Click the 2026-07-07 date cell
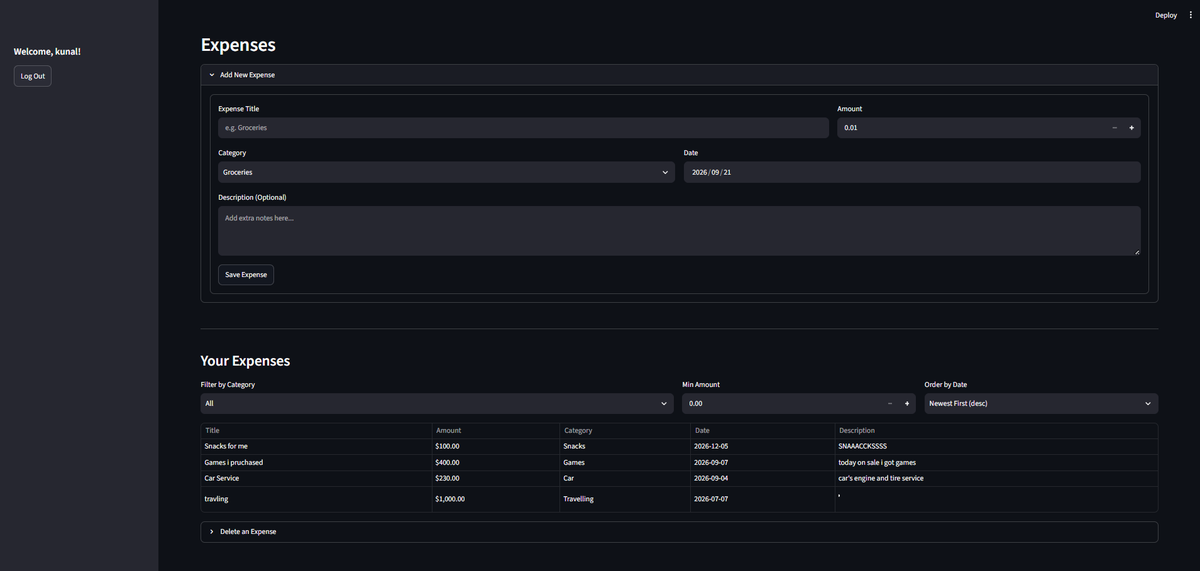1200x571 pixels. (x=762, y=498)
